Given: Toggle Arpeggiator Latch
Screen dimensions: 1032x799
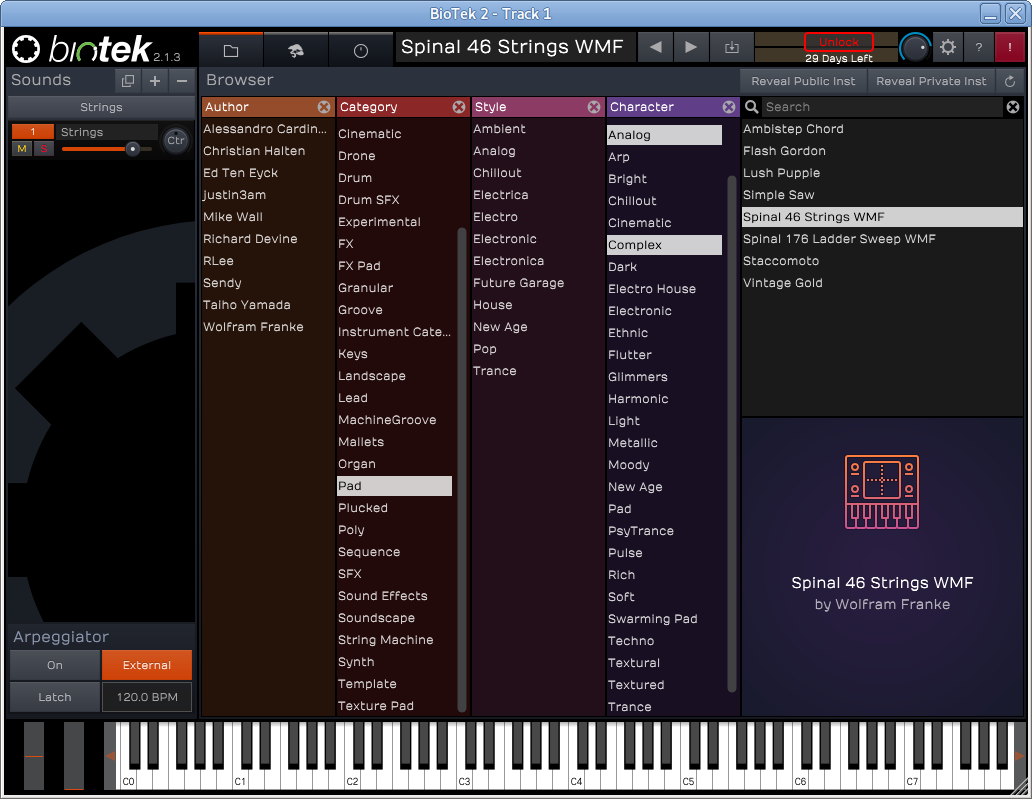Looking at the screenshot, I should (55, 697).
